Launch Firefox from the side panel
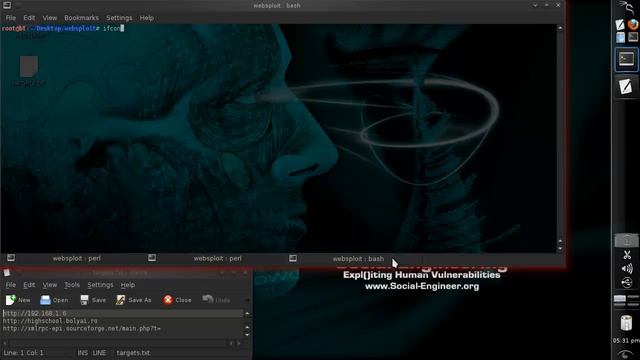The width and height of the screenshot is (640, 360). pos(633,25)
